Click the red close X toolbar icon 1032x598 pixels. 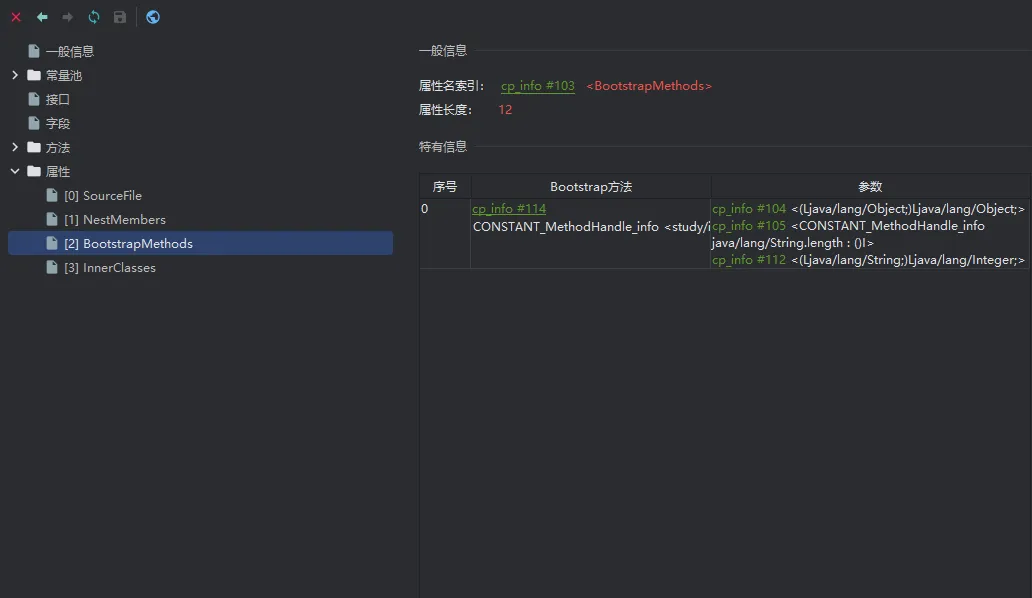pyautogui.click(x=16, y=17)
